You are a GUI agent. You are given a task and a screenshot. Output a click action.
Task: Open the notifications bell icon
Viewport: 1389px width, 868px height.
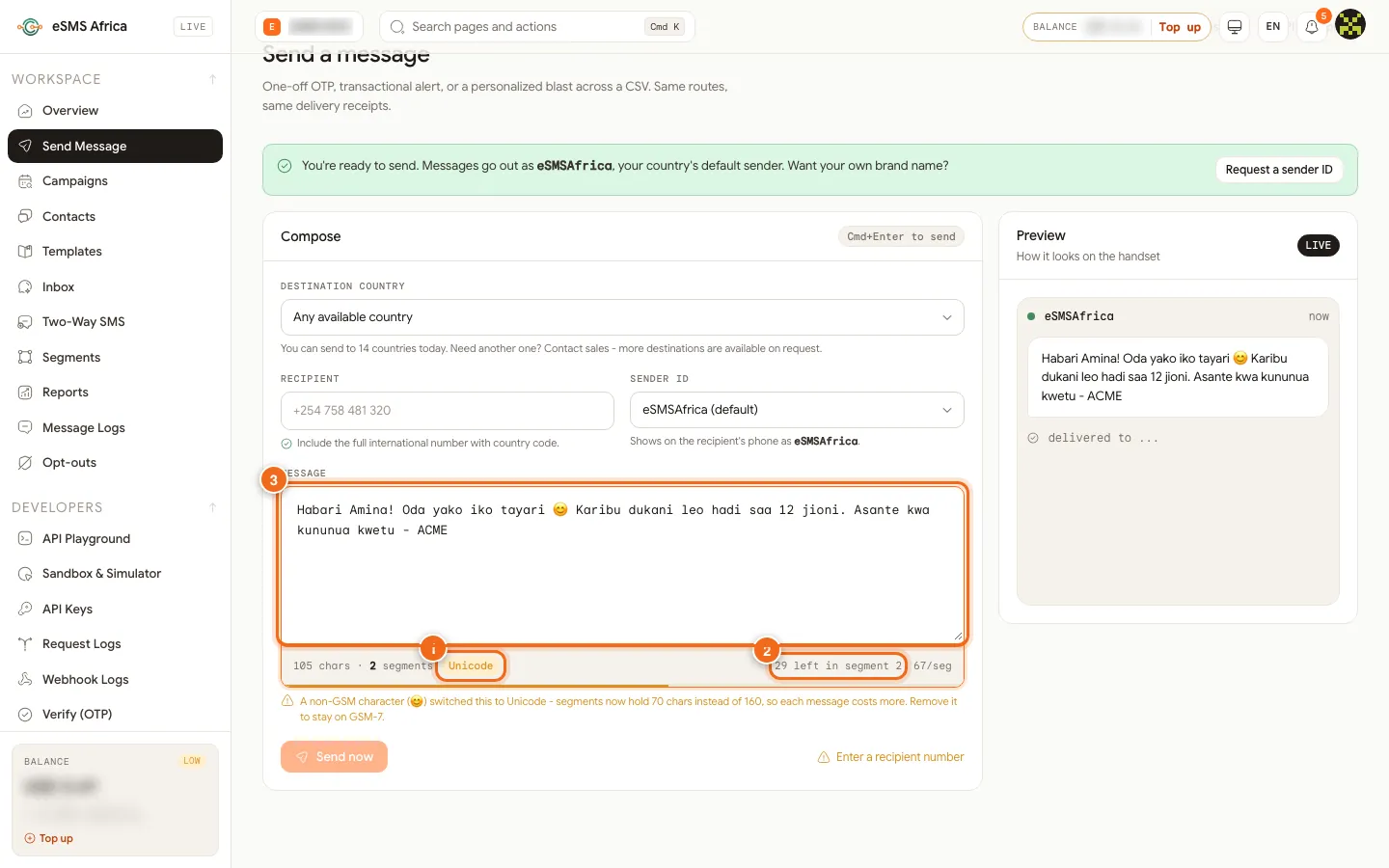pos(1312,27)
